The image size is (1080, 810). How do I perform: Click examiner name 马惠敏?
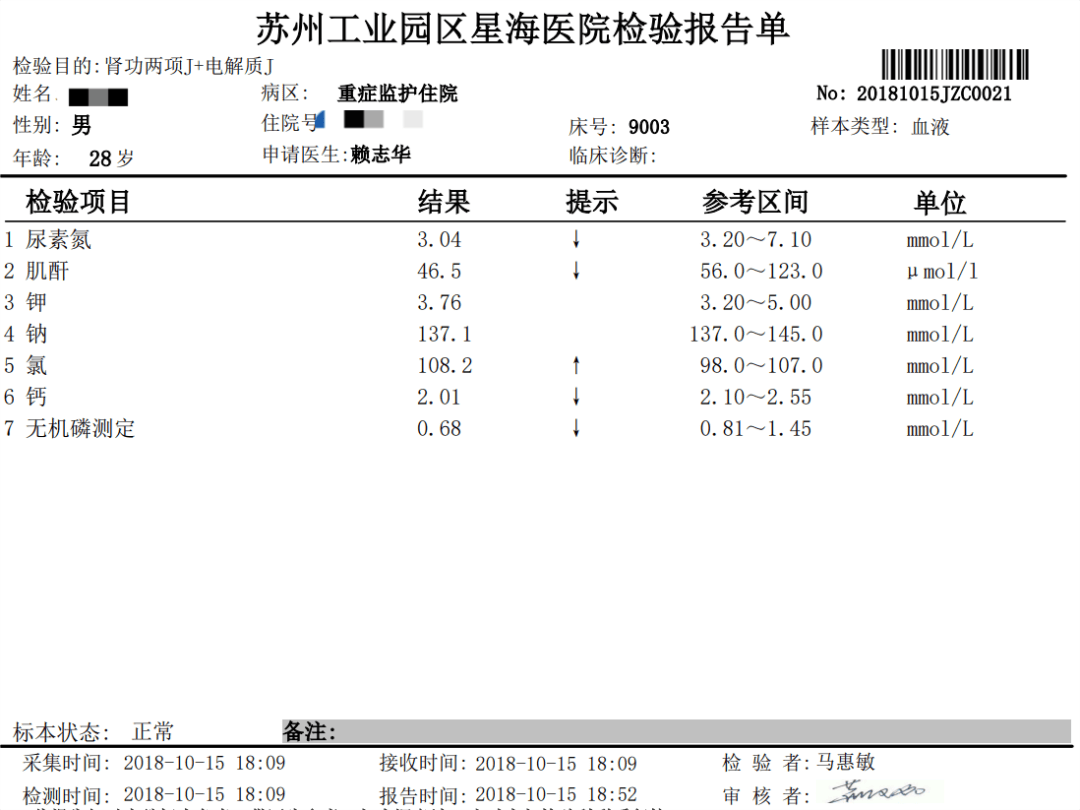click(845, 762)
